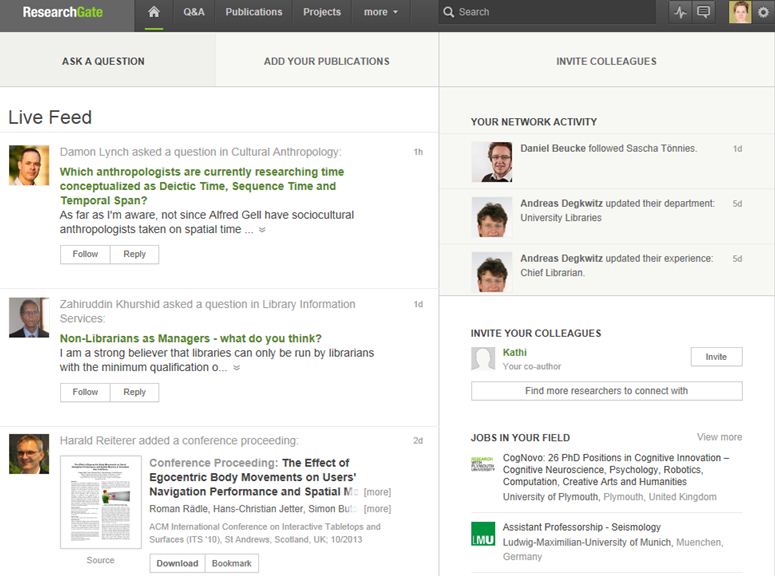775x579 pixels.
Task: Expand Zahiruddin Khurshid's question text
Action: pyautogui.click(x=237, y=368)
